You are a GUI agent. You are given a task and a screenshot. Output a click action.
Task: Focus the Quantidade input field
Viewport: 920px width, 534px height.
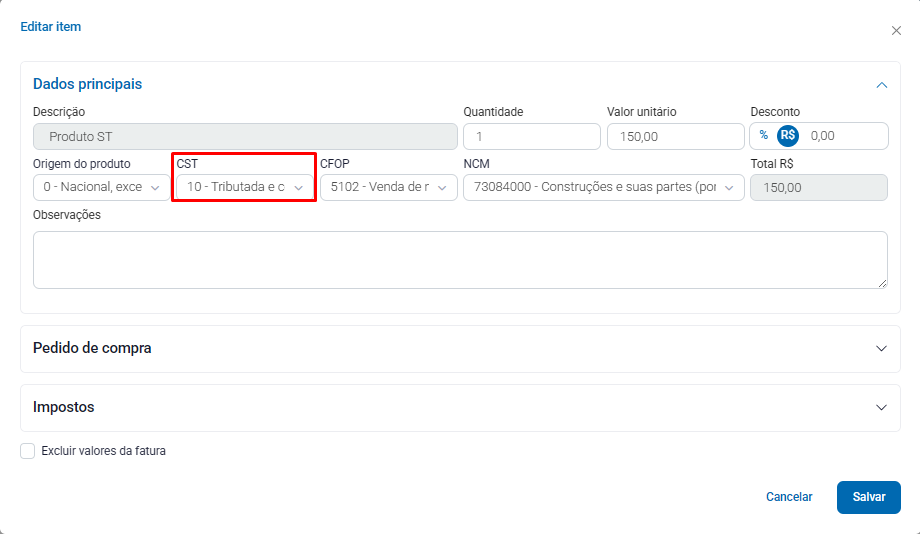[531, 136]
